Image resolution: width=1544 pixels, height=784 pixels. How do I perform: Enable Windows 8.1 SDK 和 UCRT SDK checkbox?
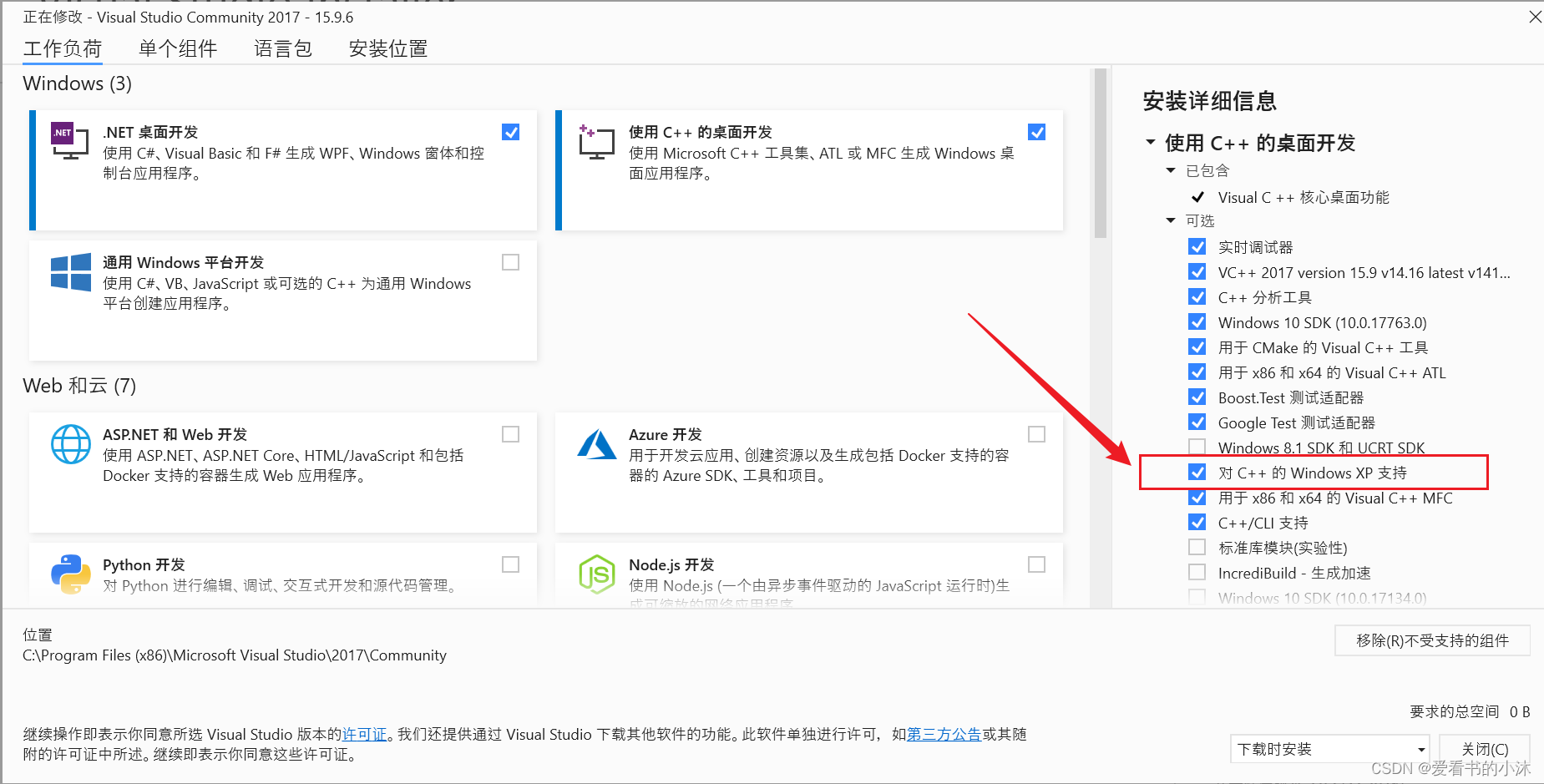click(1197, 448)
